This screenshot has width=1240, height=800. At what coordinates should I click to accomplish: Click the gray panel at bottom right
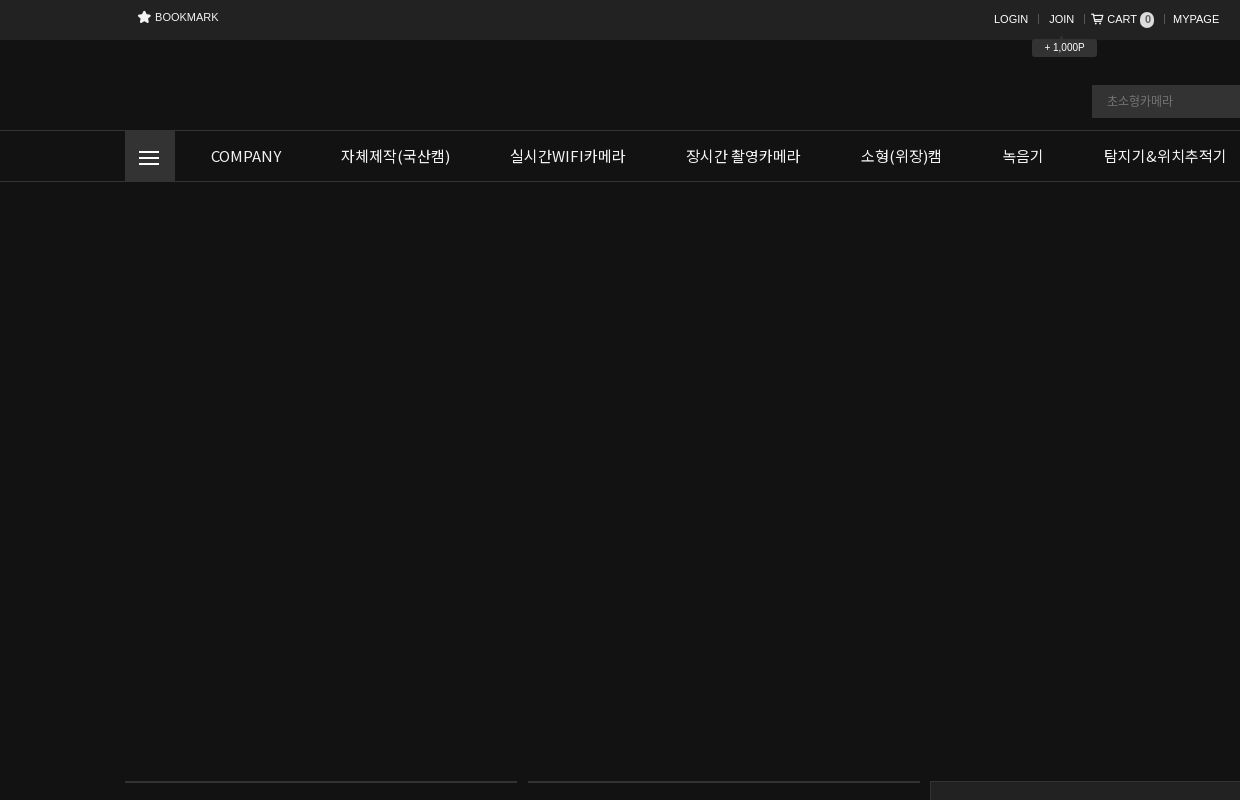pyautogui.click(x=1085, y=791)
